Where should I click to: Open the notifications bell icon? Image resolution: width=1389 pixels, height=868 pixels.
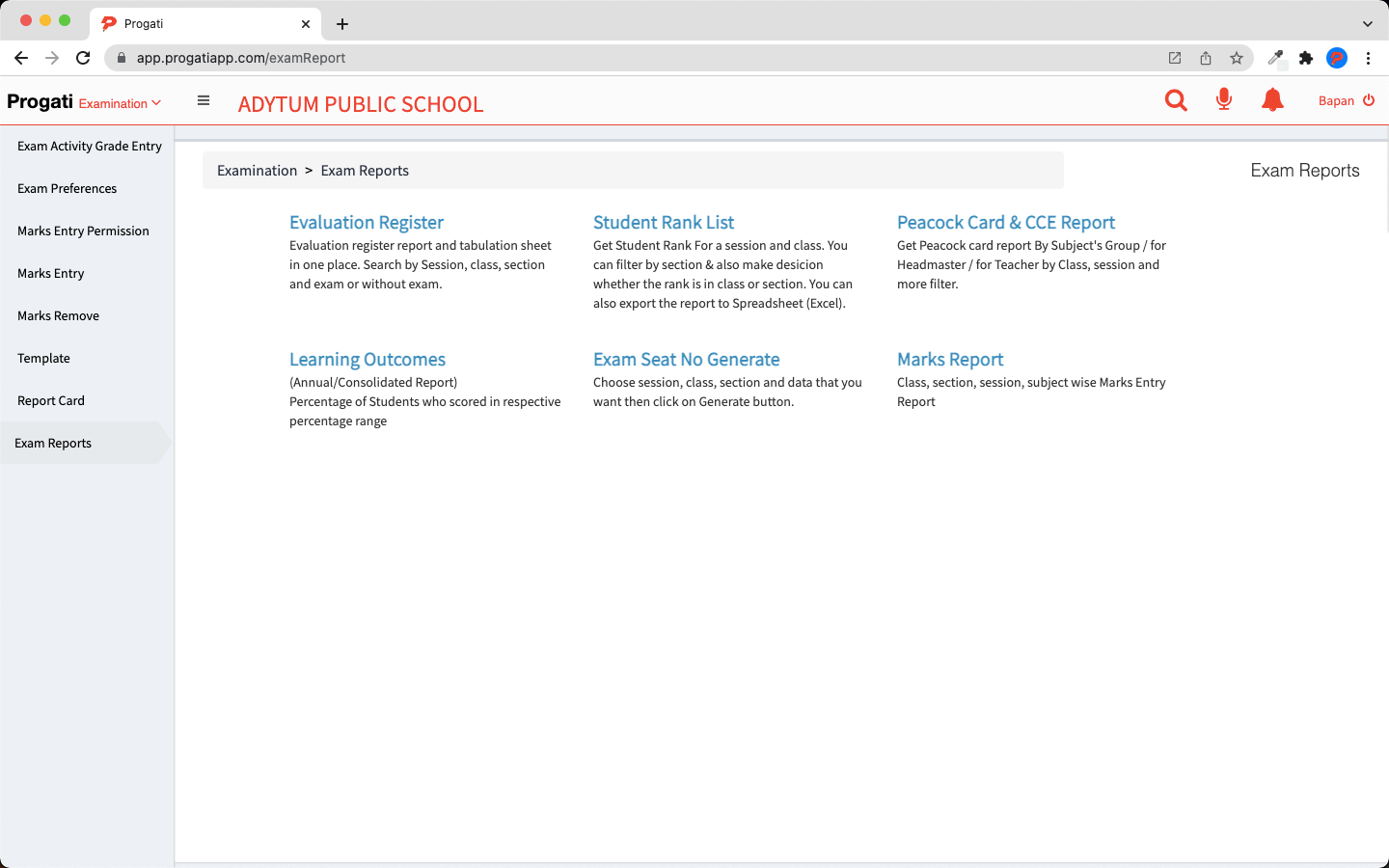tap(1272, 99)
